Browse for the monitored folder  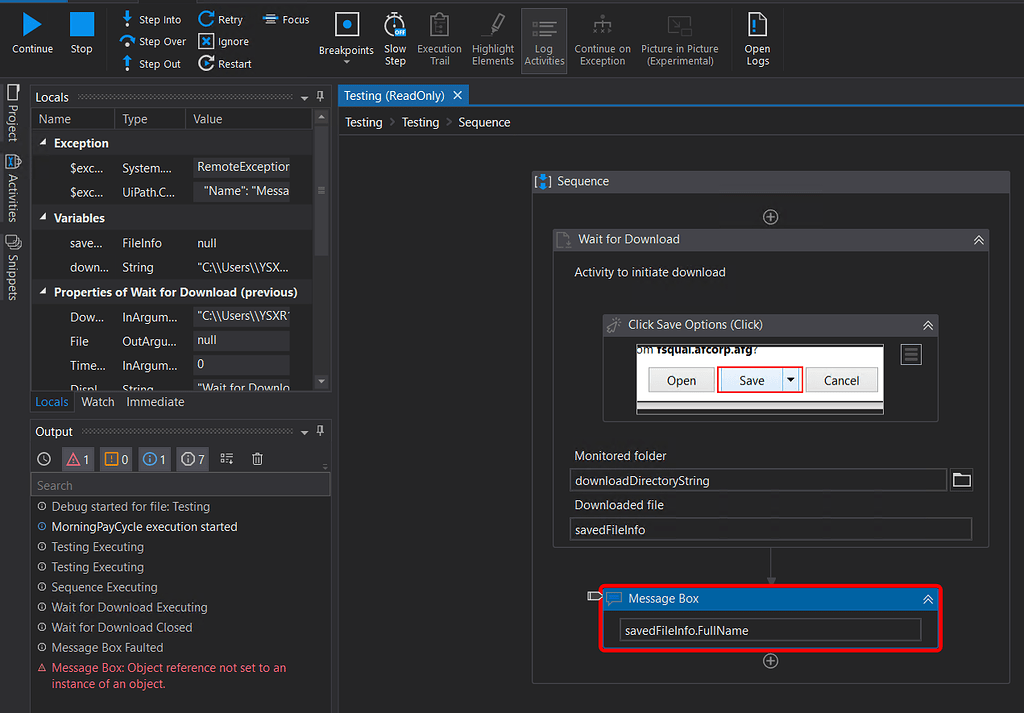click(961, 480)
